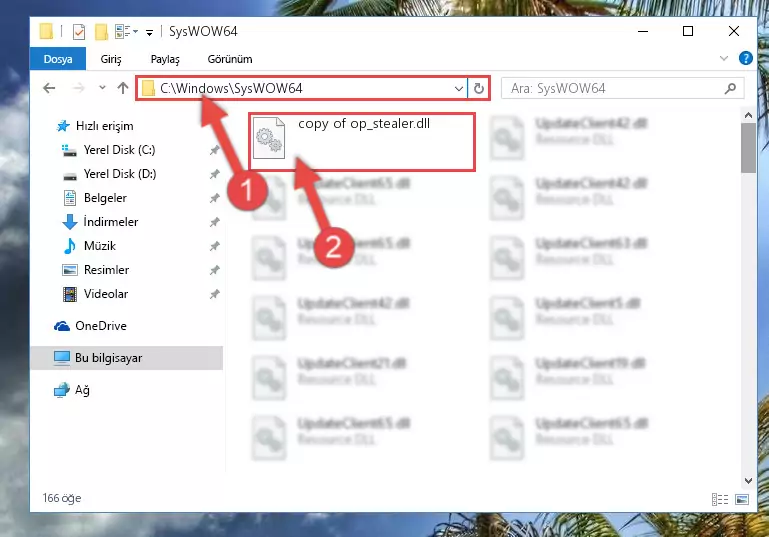Click the 166 öğe status bar text
Image resolution: width=769 pixels, height=537 pixels.
point(62,498)
